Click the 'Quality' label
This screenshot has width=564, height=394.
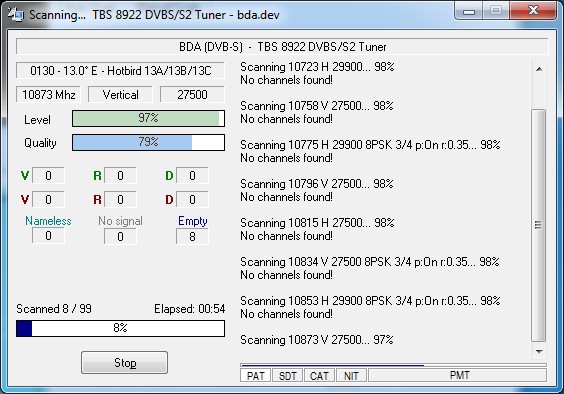pyautogui.click(x=40, y=143)
